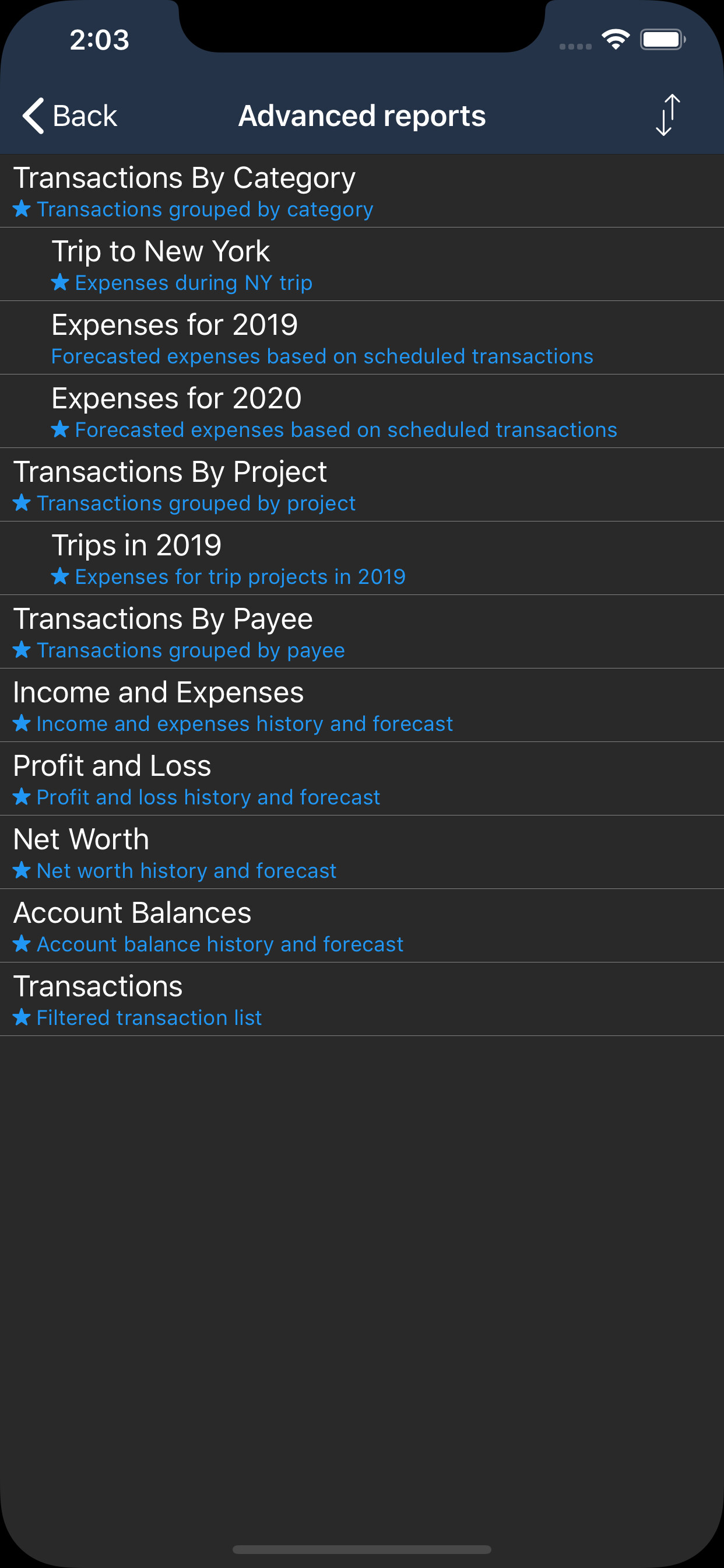This screenshot has height=1568, width=724.
Task: Tap Transactions By Project report title
Action: click(170, 473)
